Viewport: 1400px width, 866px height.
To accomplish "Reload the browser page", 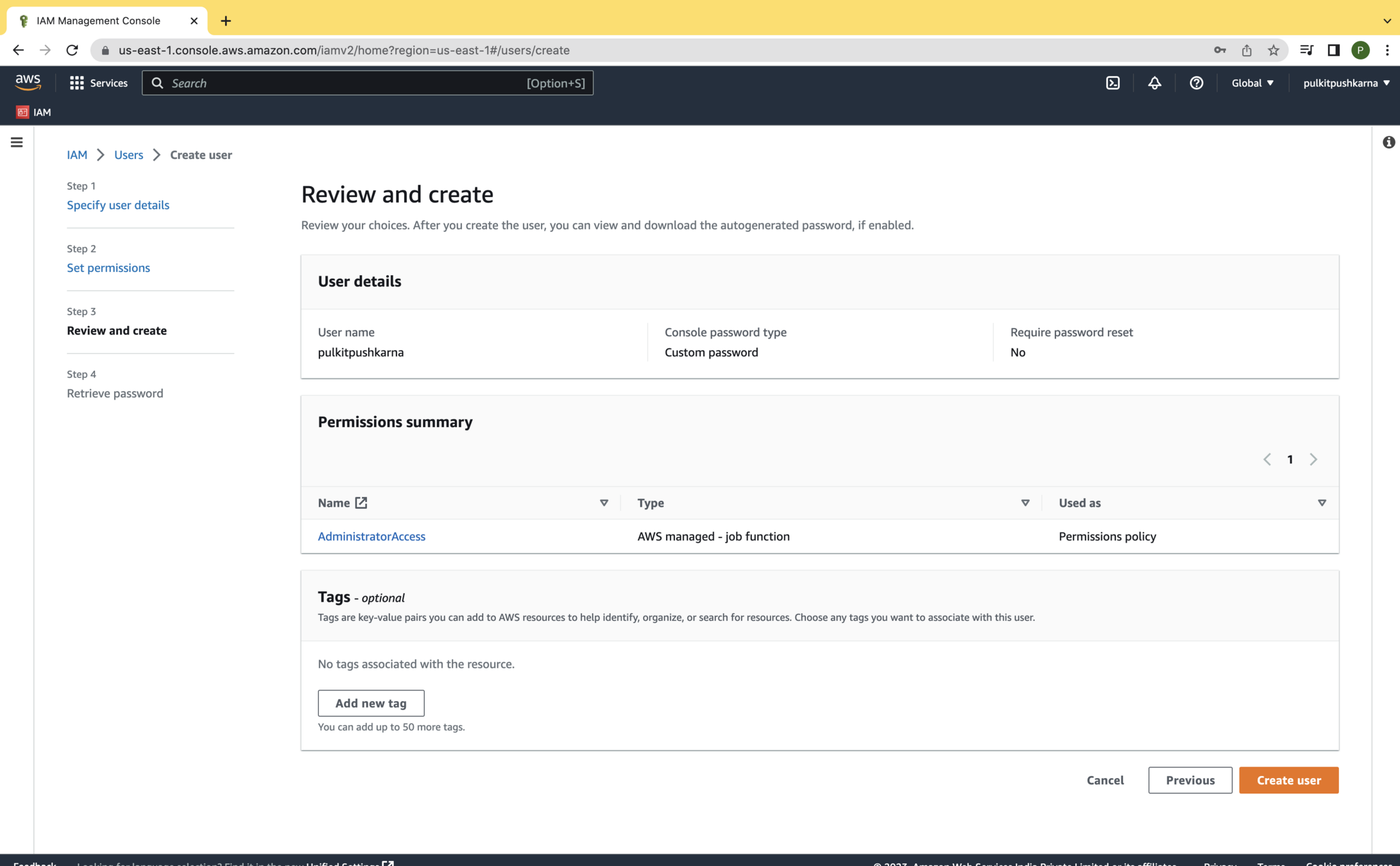I will (72, 50).
